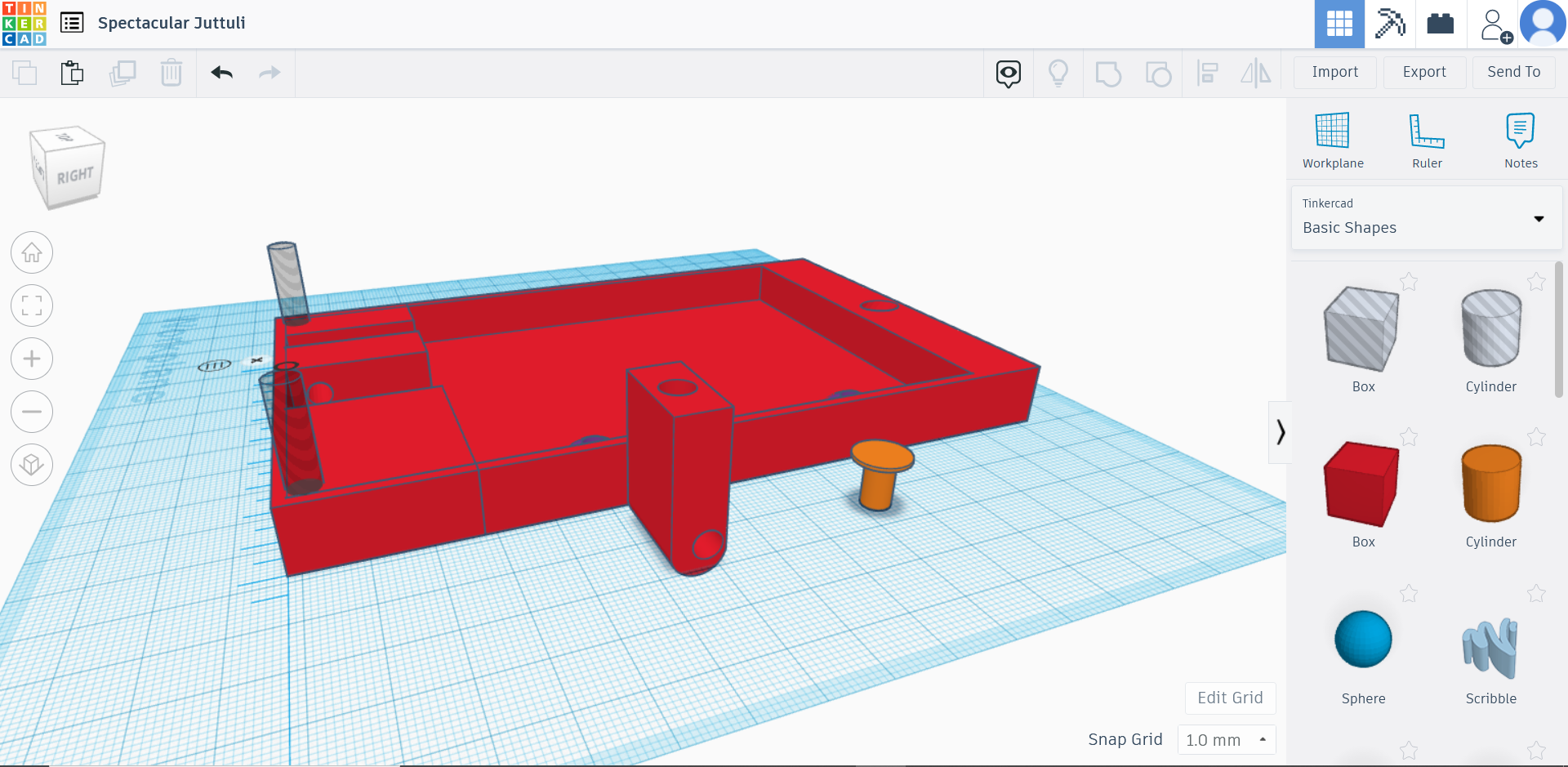This screenshot has height=767, width=1568.
Task: Open the Notes tool
Action: 1521,140
